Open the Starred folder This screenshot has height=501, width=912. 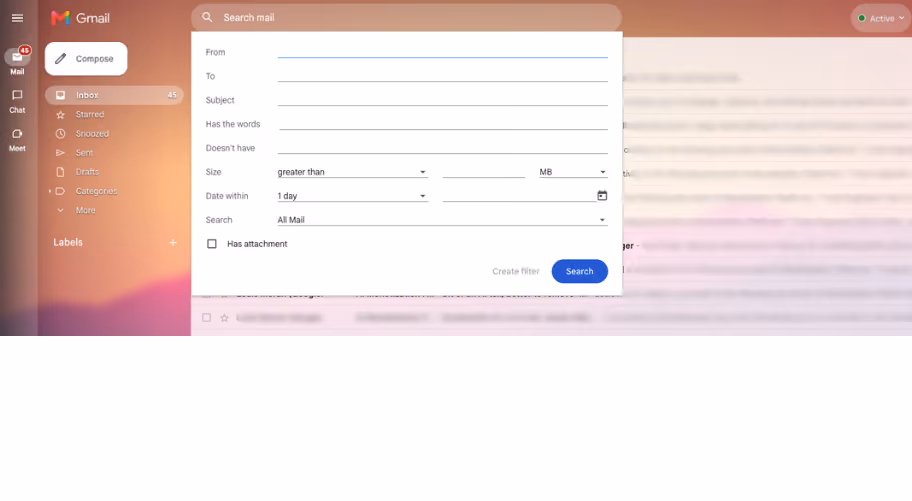coord(90,115)
